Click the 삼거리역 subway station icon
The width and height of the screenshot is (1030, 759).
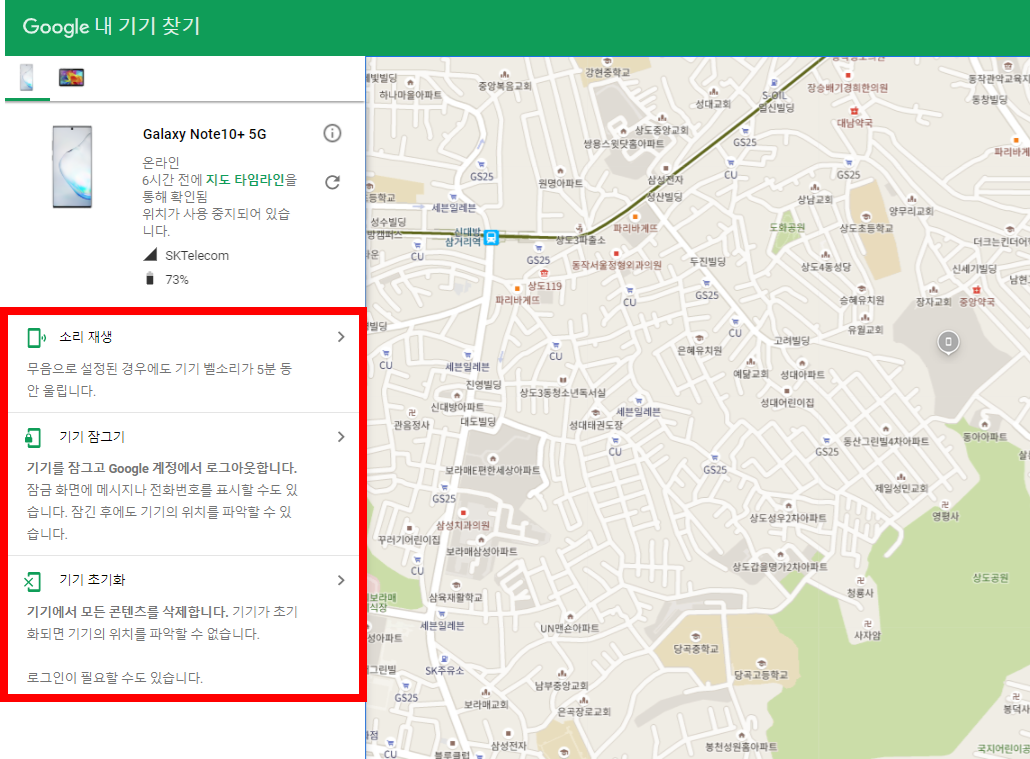[x=491, y=238]
